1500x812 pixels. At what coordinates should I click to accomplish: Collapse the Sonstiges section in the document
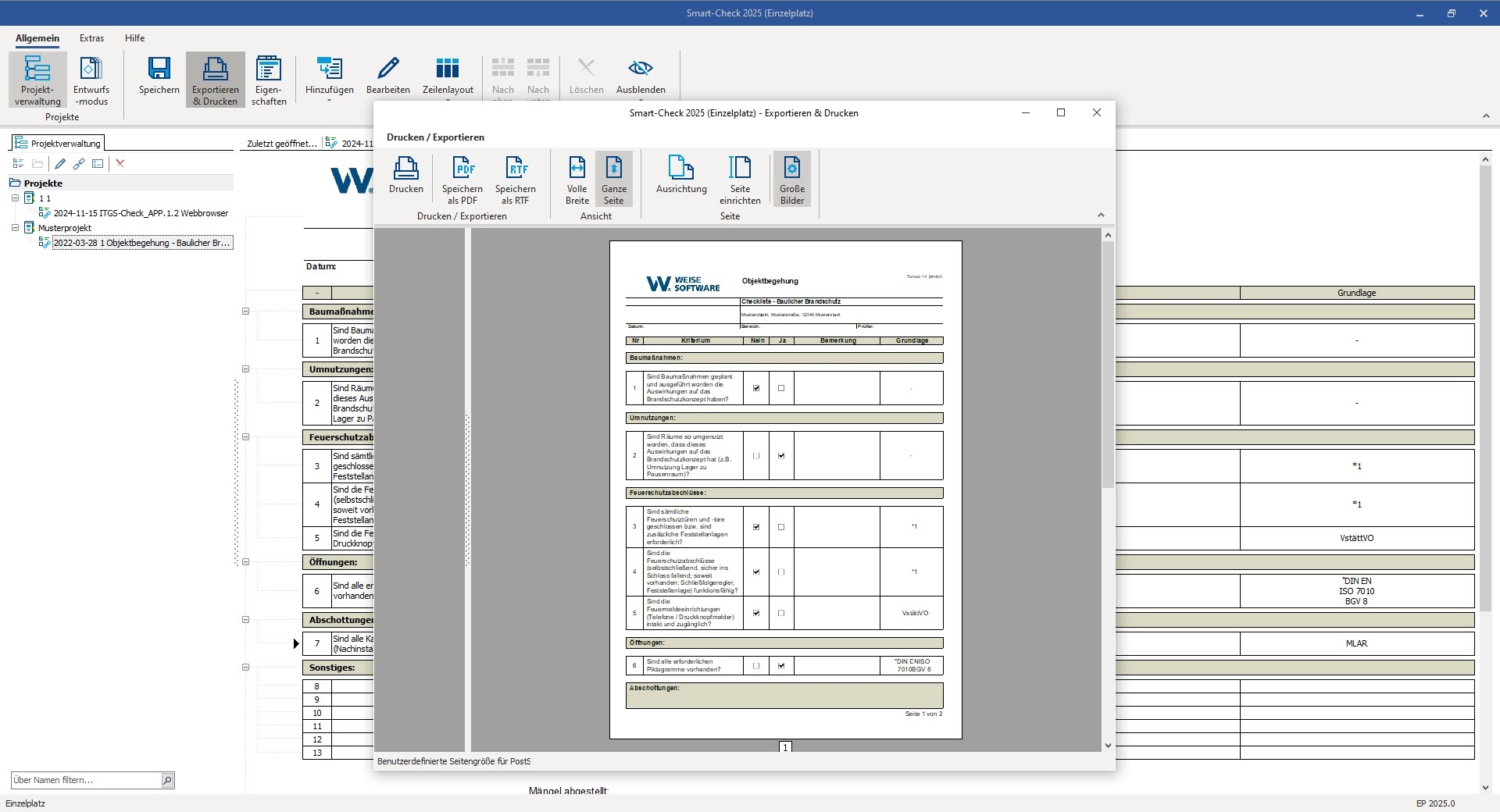click(245, 668)
